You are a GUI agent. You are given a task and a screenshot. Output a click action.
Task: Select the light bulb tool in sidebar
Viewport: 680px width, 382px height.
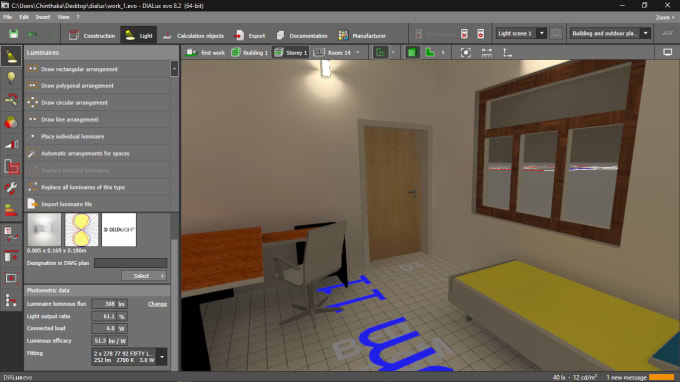click(11, 78)
